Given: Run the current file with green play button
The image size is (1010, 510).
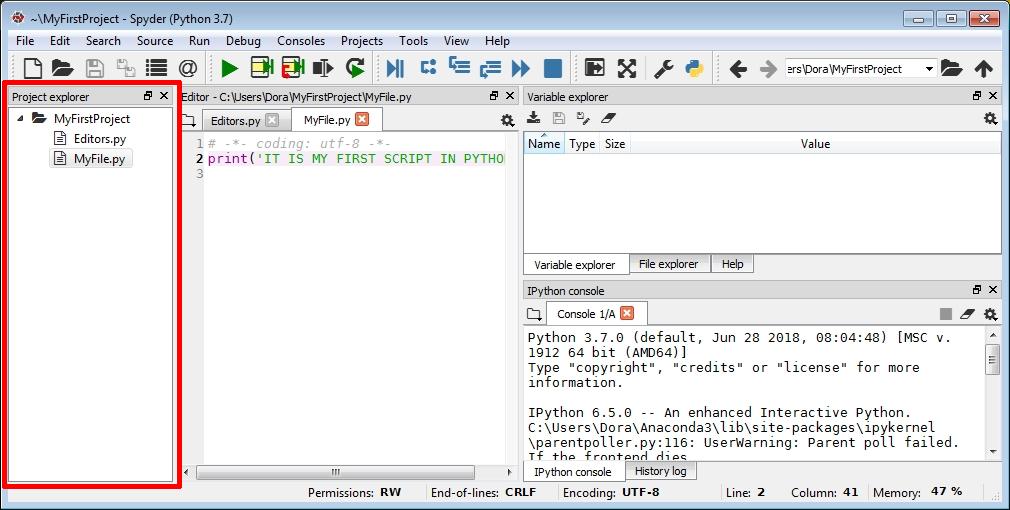Looking at the screenshot, I should pos(230,69).
